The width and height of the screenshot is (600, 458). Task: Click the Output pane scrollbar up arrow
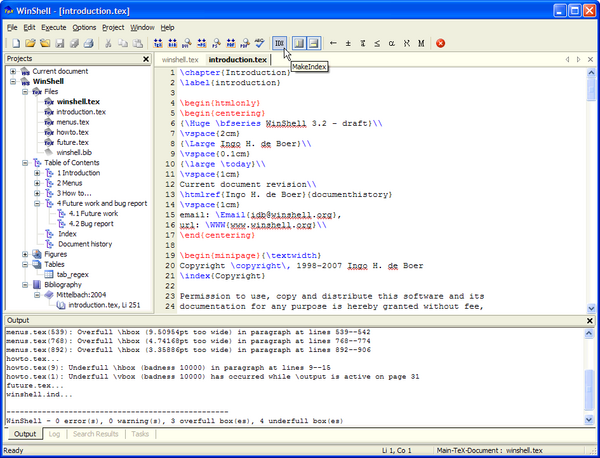pos(589,333)
